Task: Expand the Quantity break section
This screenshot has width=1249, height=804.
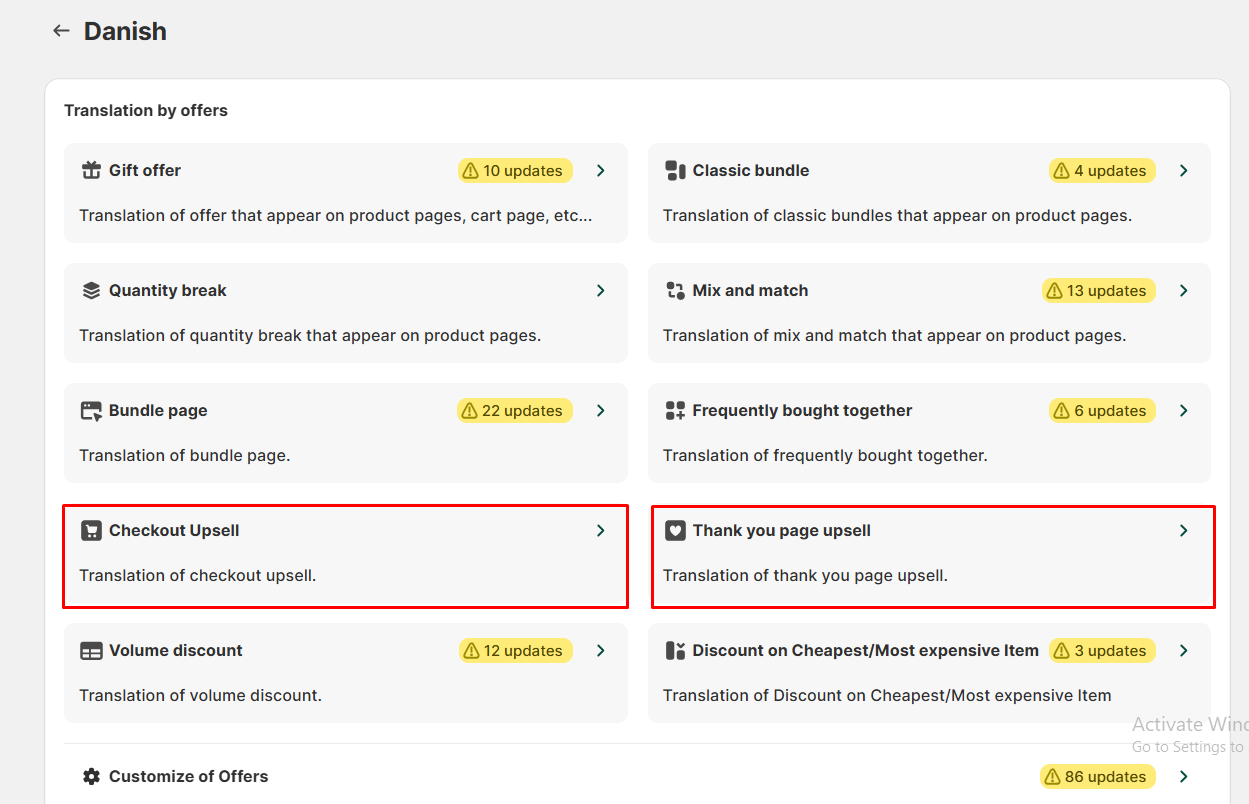Action: [x=601, y=290]
